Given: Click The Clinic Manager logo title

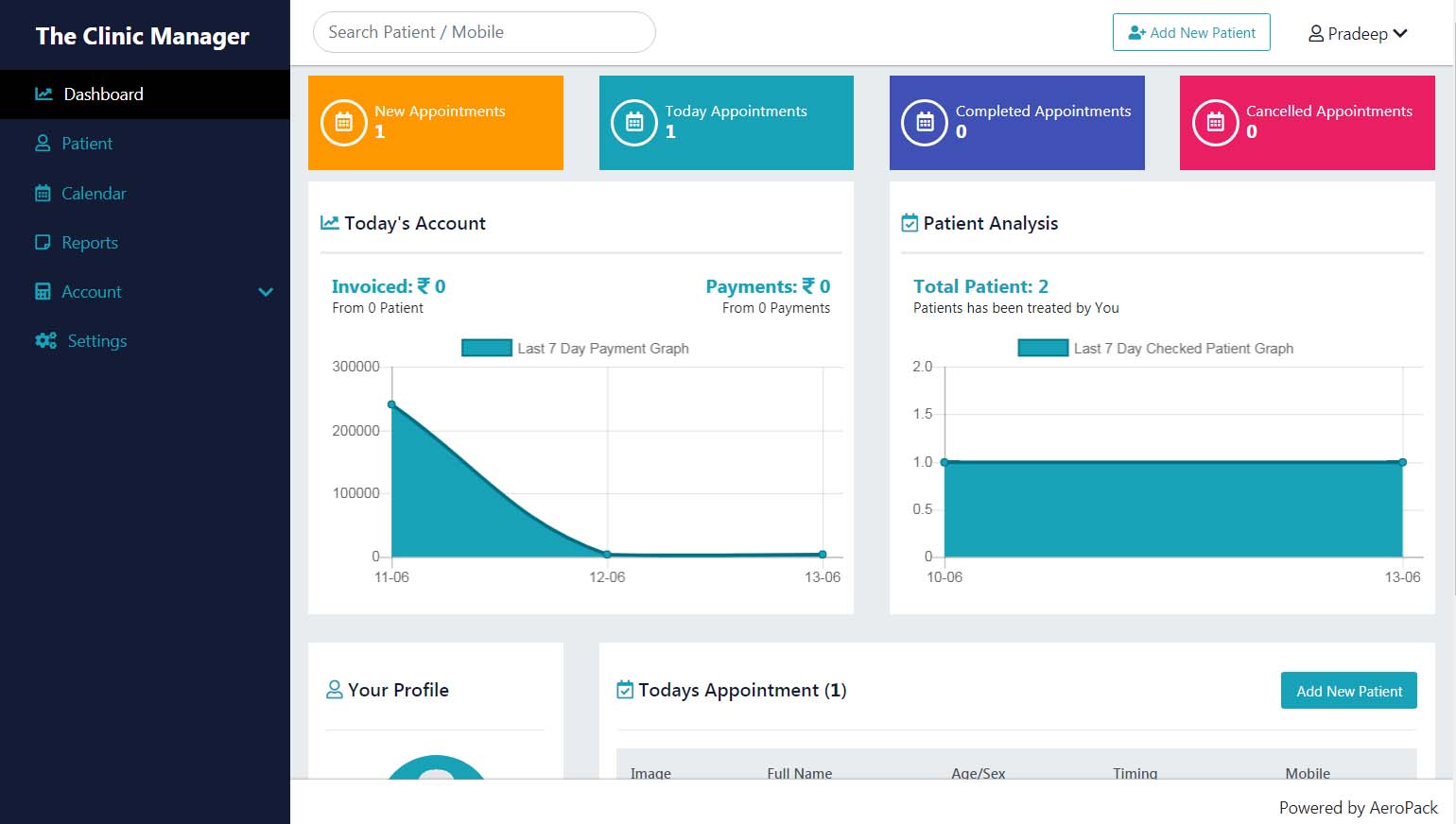Looking at the screenshot, I should click(x=143, y=36).
